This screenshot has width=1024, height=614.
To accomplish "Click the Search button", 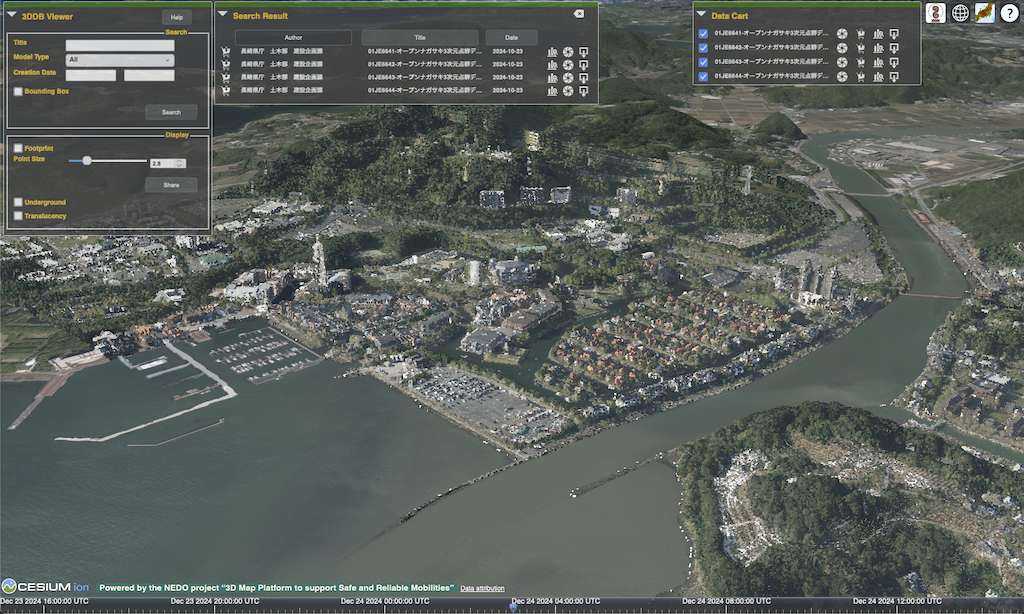I will (x=171, y=112).
